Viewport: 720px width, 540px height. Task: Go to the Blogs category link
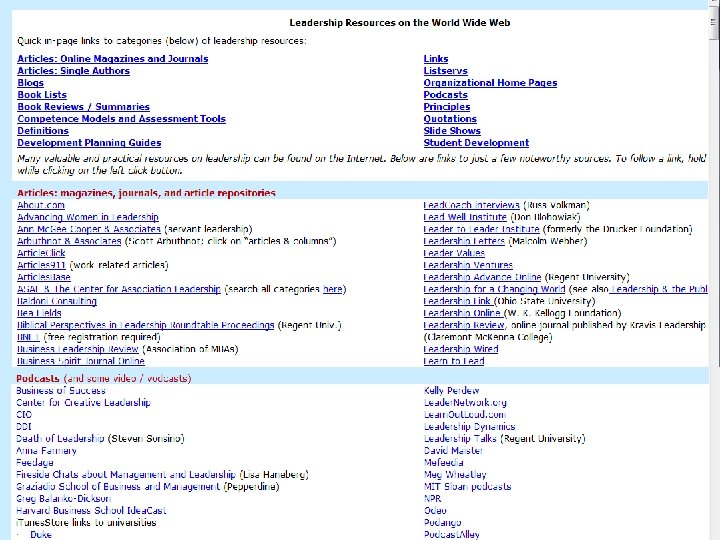point(30,83)
